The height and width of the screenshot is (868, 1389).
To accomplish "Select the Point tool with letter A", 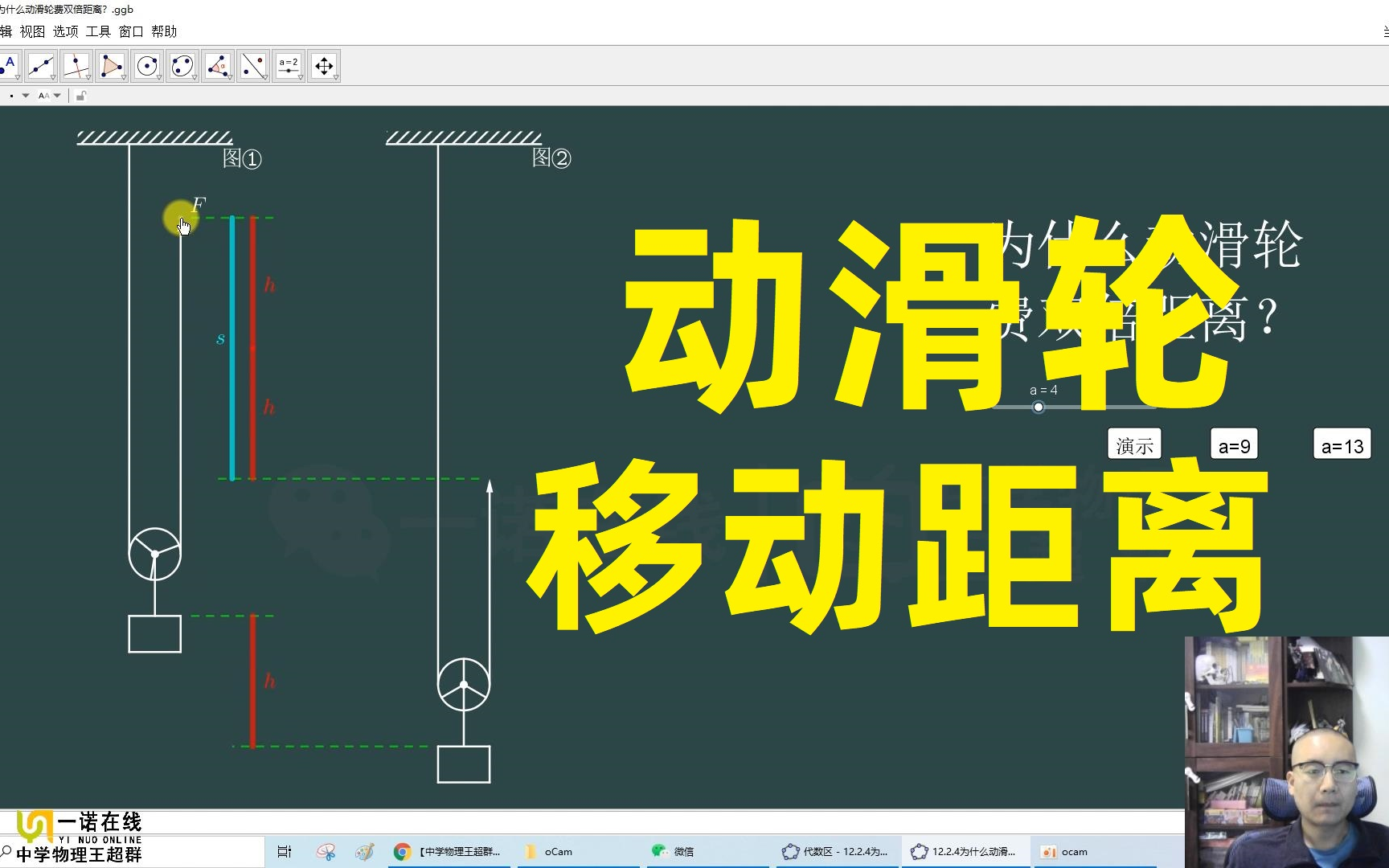I will click(x=9, y=65).
